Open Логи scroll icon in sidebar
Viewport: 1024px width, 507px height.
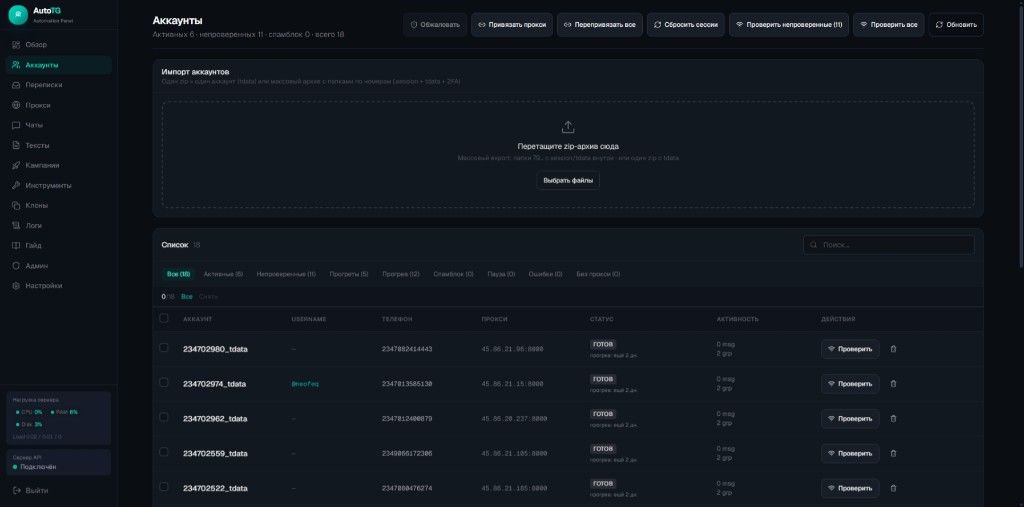click(16, 225)
